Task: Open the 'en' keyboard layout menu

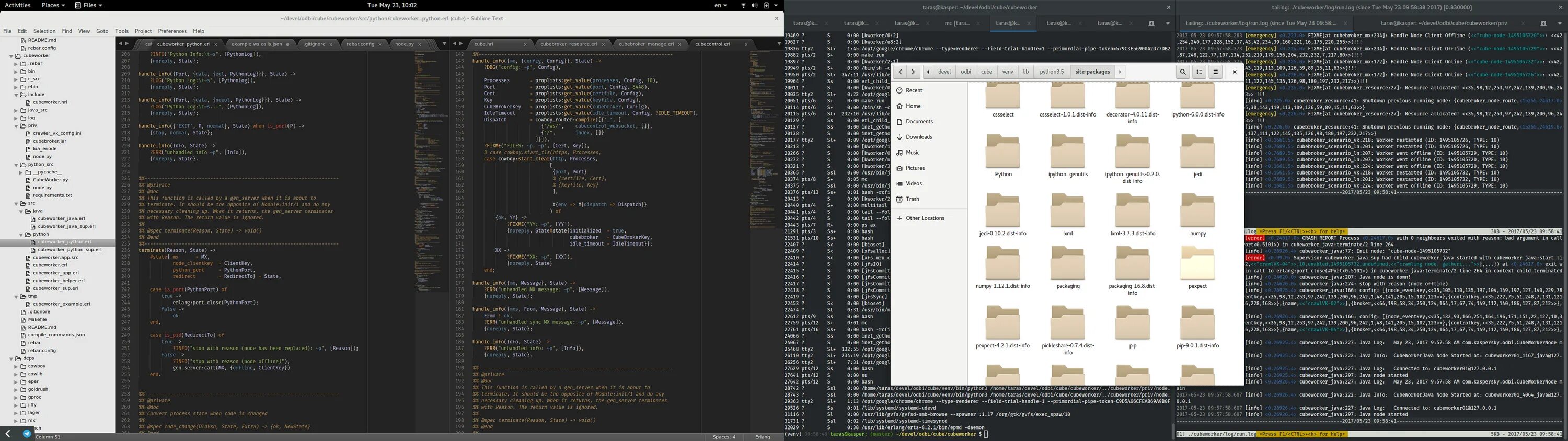Action: click(721, 5)
